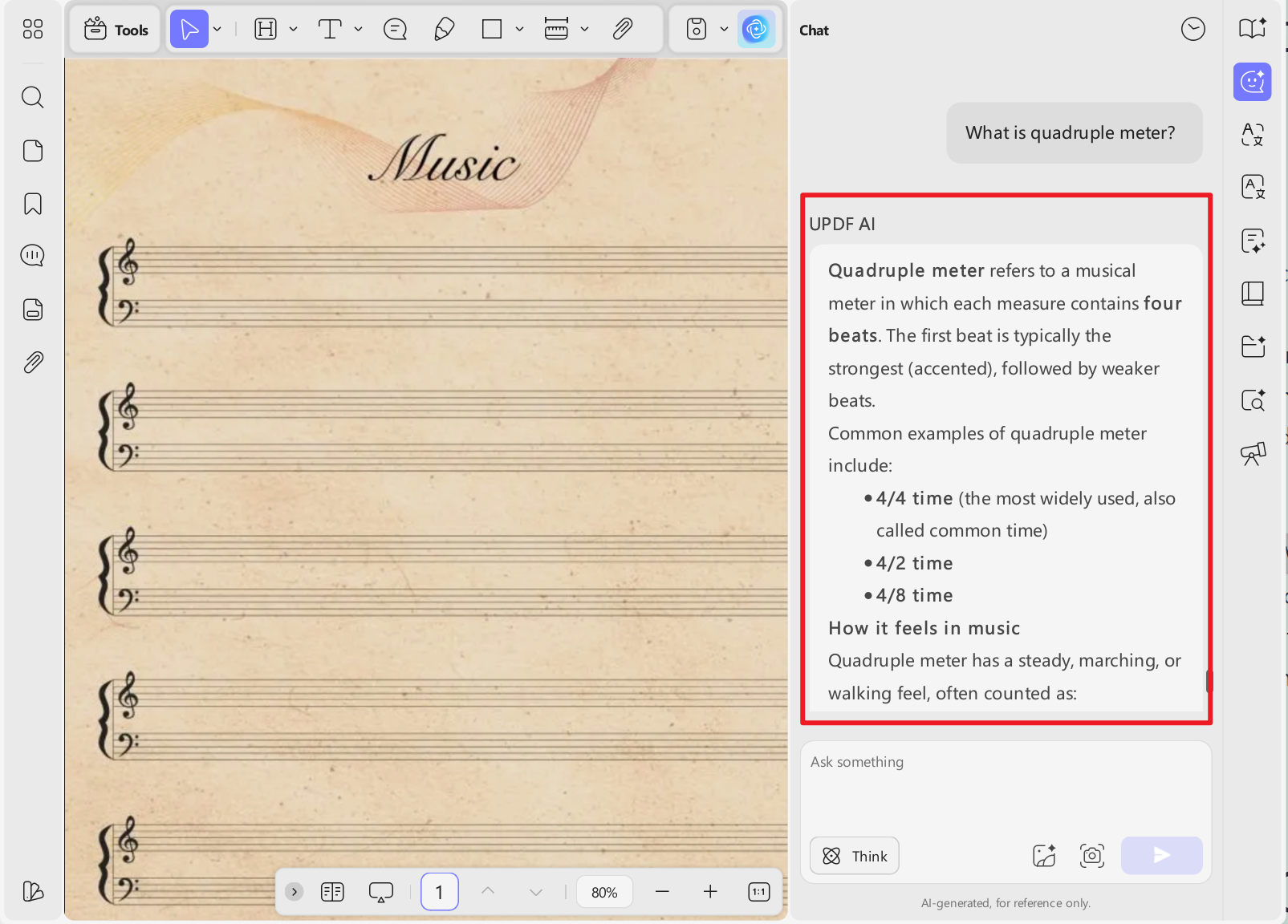Select the rectangle shape tool
The height and width of the screenshot is (924, 1288).
[492, 30]
